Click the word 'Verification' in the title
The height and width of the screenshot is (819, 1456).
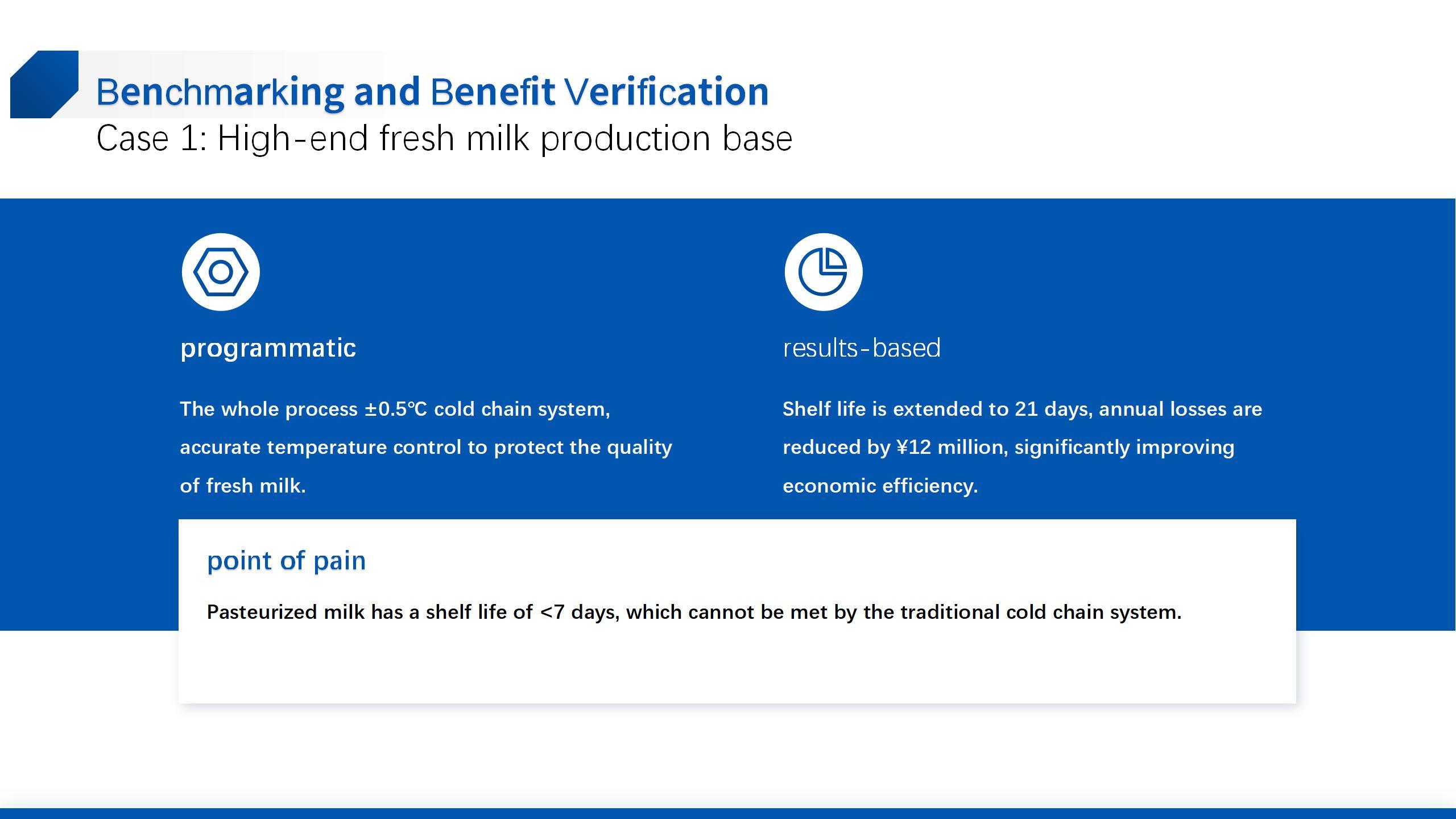pos(667,92)
